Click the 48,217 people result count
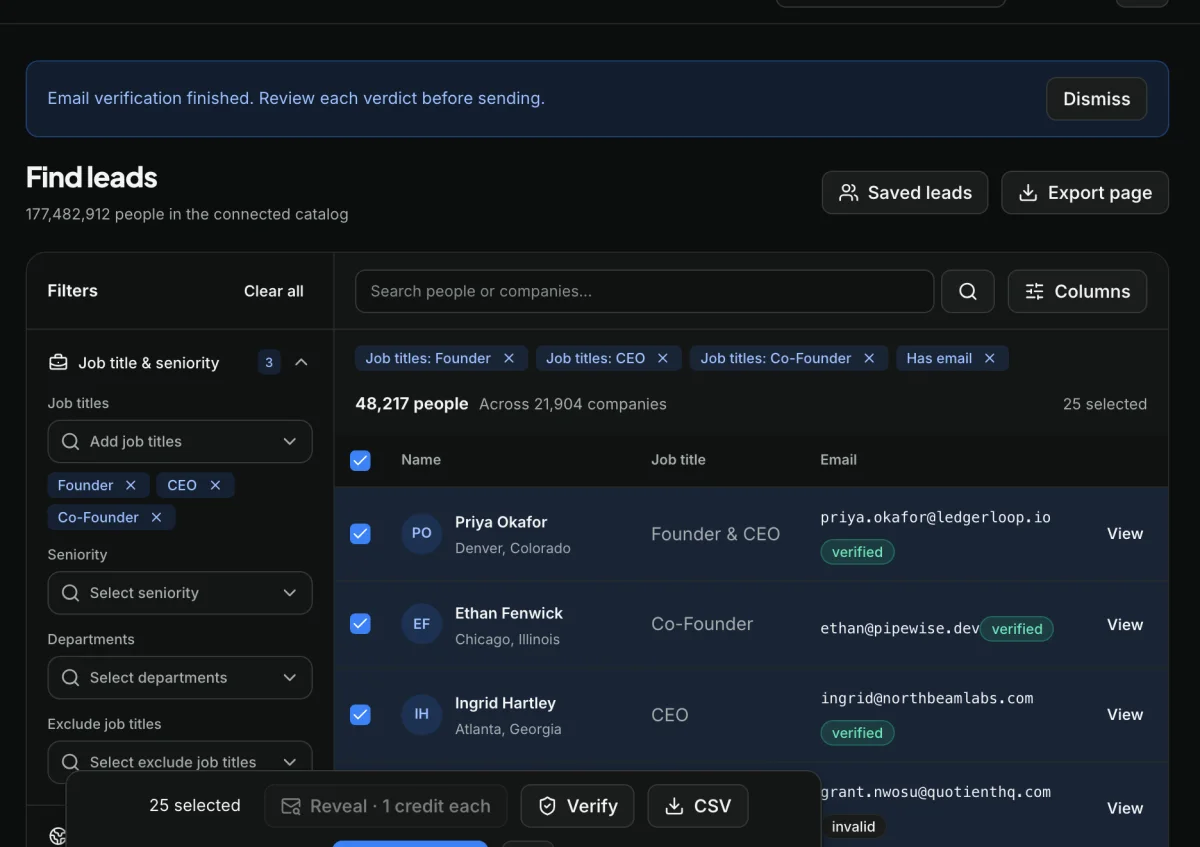 pos(412,404)
